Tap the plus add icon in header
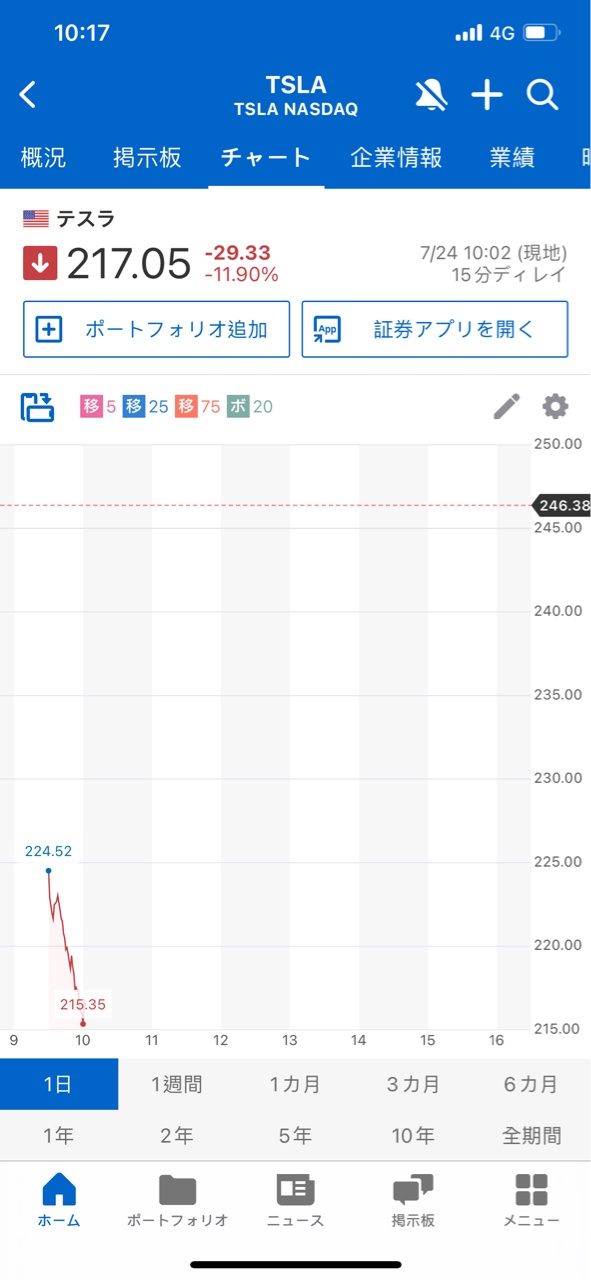 [487, 96]
